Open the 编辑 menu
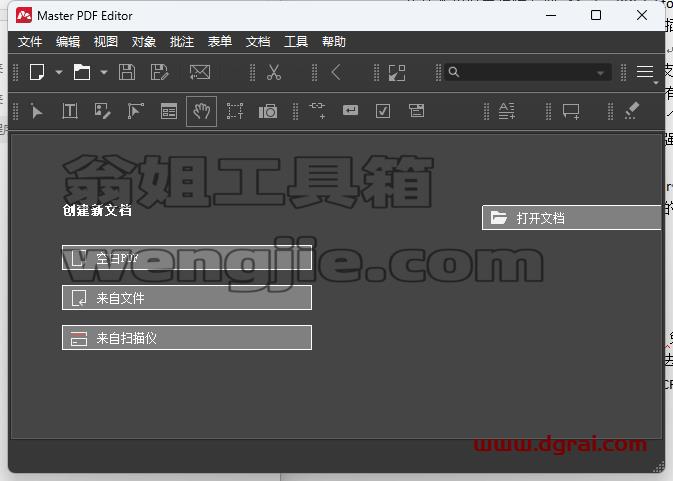Screen dimensions: 673x481 68,42
